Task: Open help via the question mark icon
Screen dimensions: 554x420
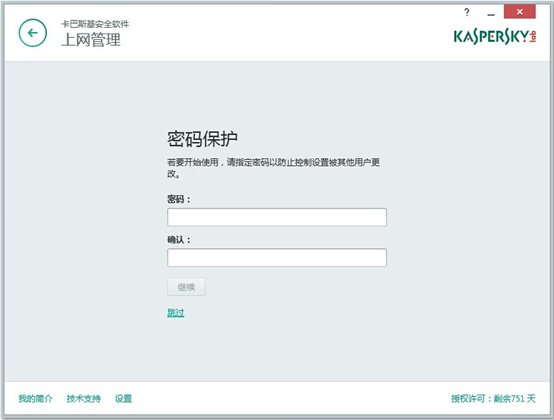Action: pos(467,12)
